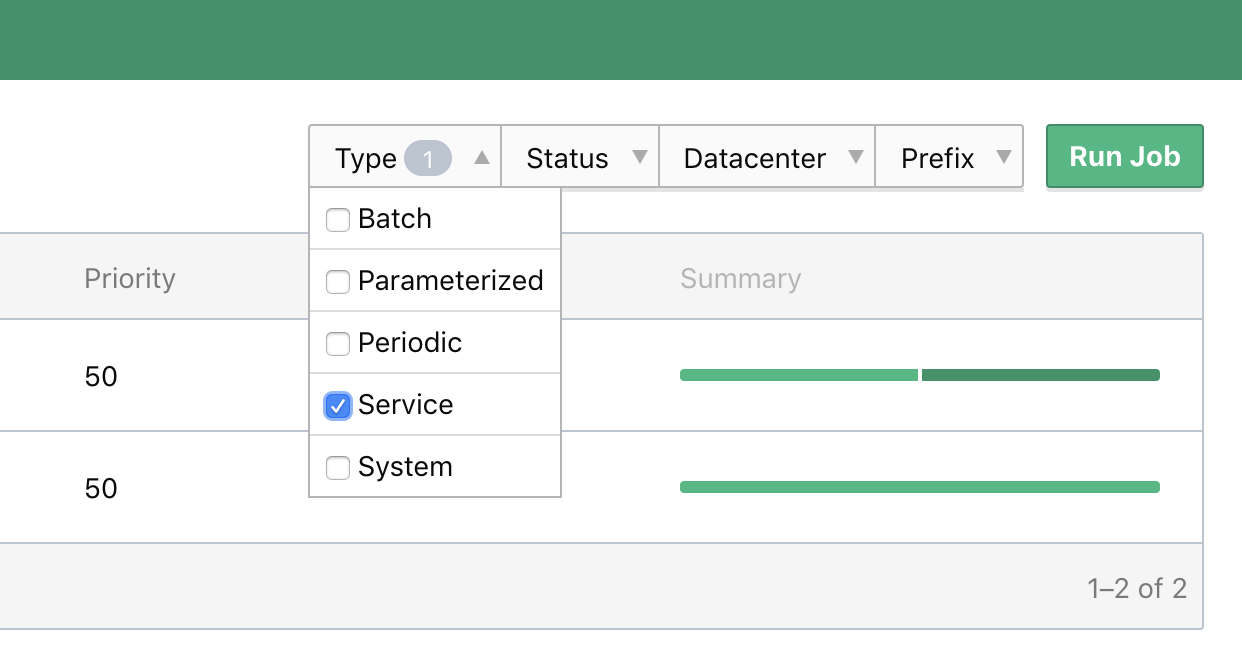Click dark green segment of first summary bar
The width and height of the screenshot is (1242, 670).
(1040, 375)
